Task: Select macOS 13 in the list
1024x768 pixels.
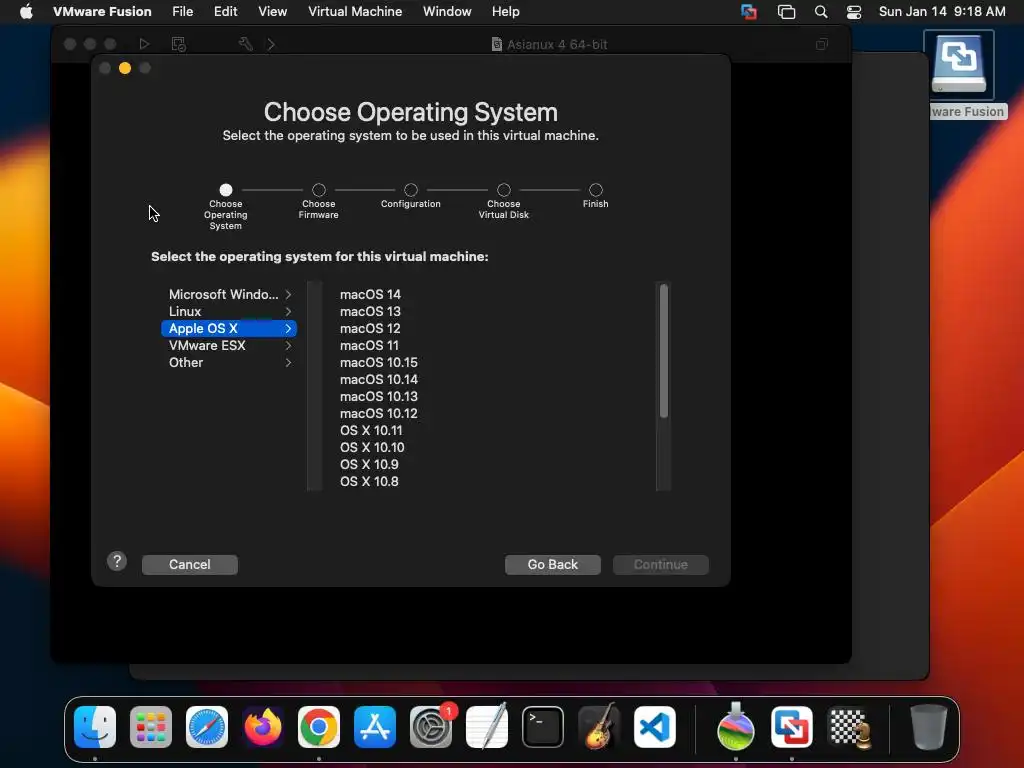Action: [x=370, y=312]
